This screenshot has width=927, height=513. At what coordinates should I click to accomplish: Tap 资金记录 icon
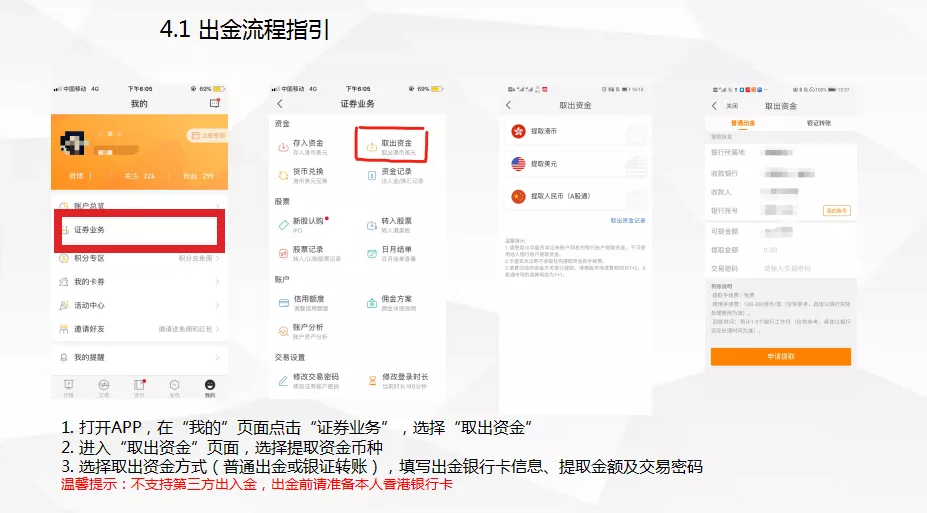tap(372, 175)
